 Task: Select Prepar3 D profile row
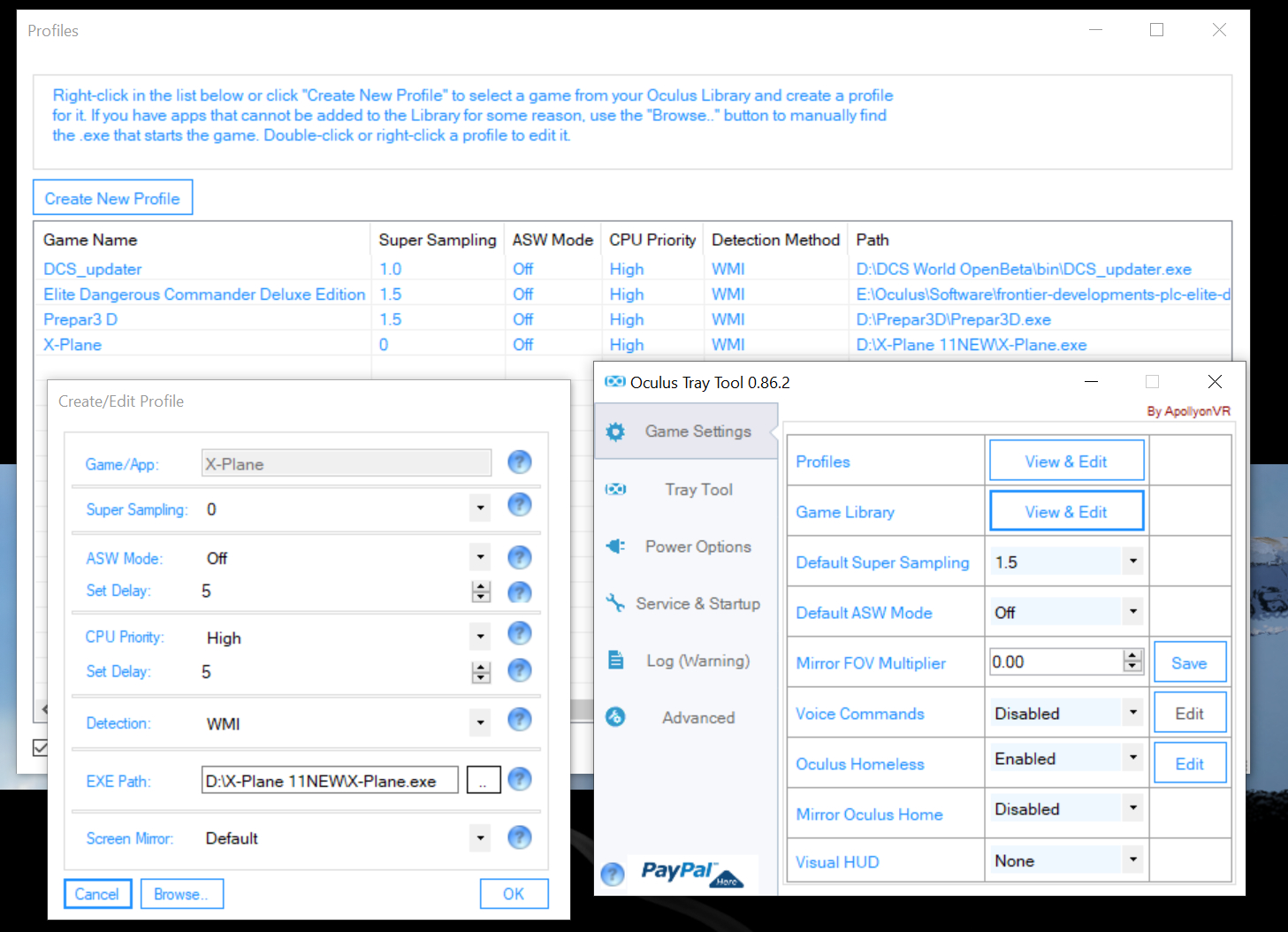632,319
